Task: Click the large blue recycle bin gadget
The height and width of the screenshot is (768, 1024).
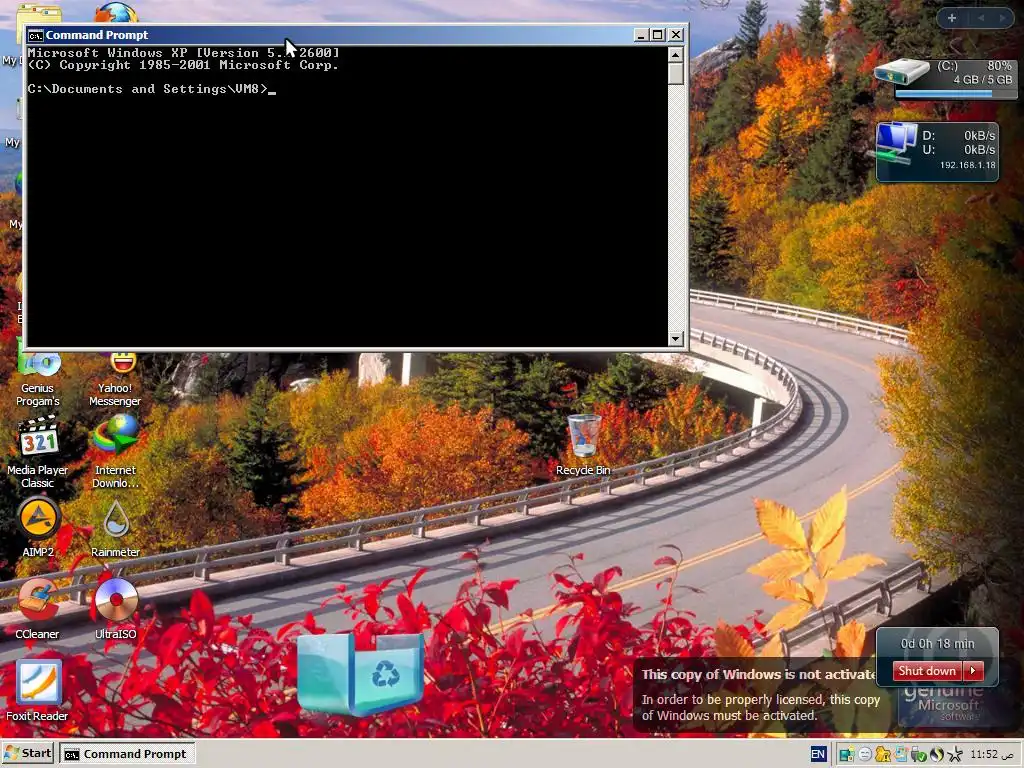Action: [359, 675]
